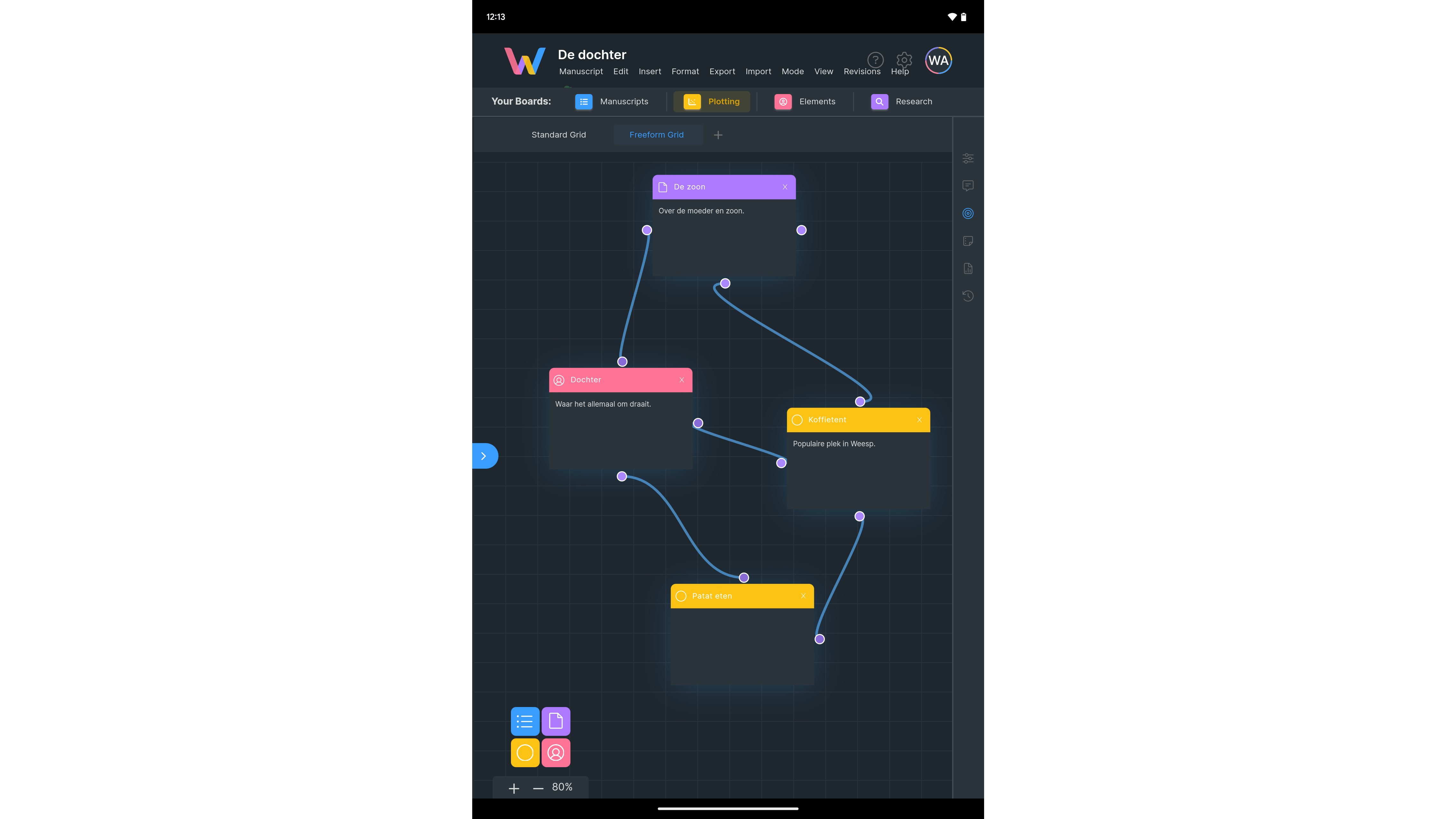This screenshot has height=819, width=1456.
Task: Zoom in the canvas with plus button
Action: coord(514,788)
